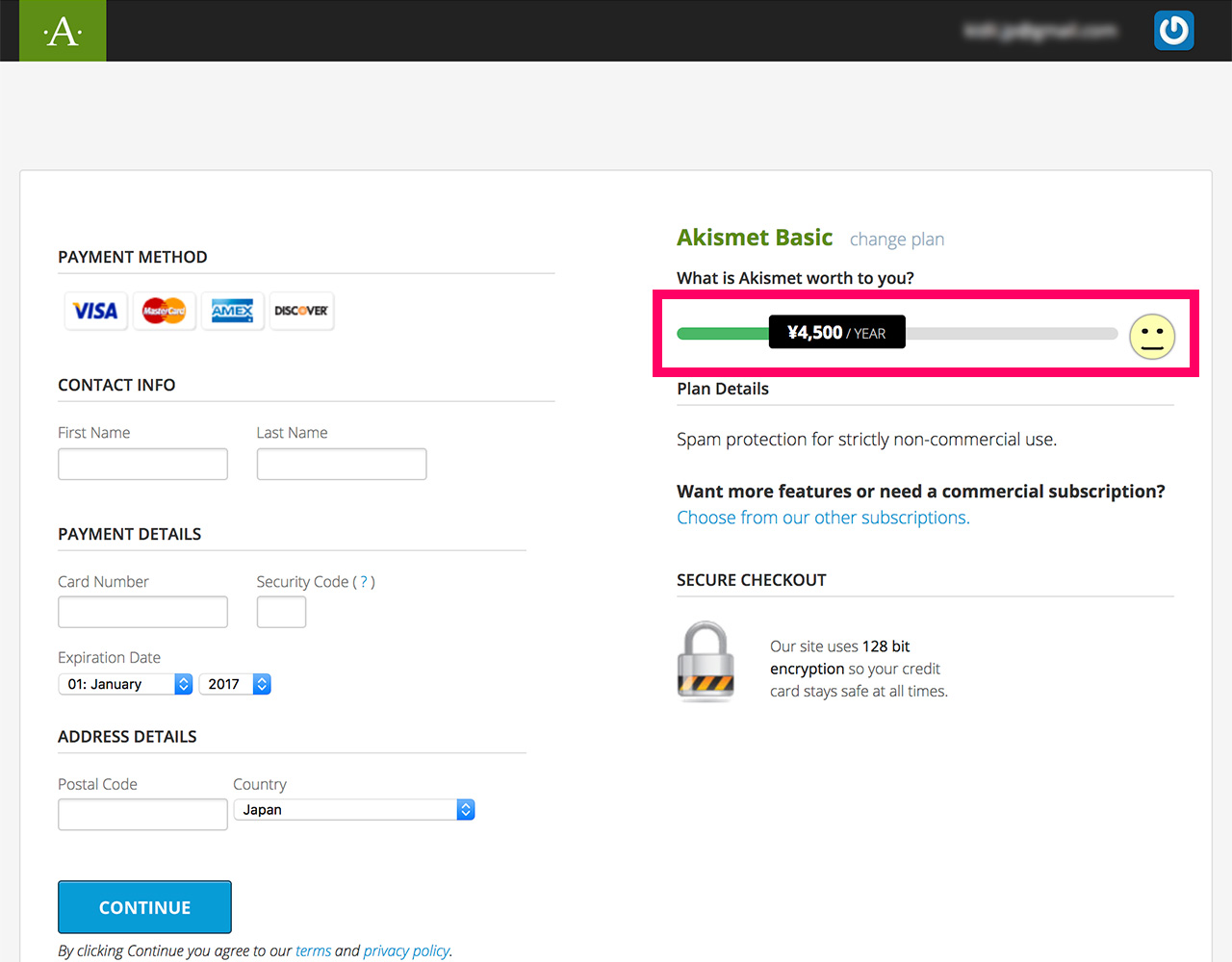Click the blue power profile icon
The height and width of the screenshot is (962, 1232).
(1173, 31)
